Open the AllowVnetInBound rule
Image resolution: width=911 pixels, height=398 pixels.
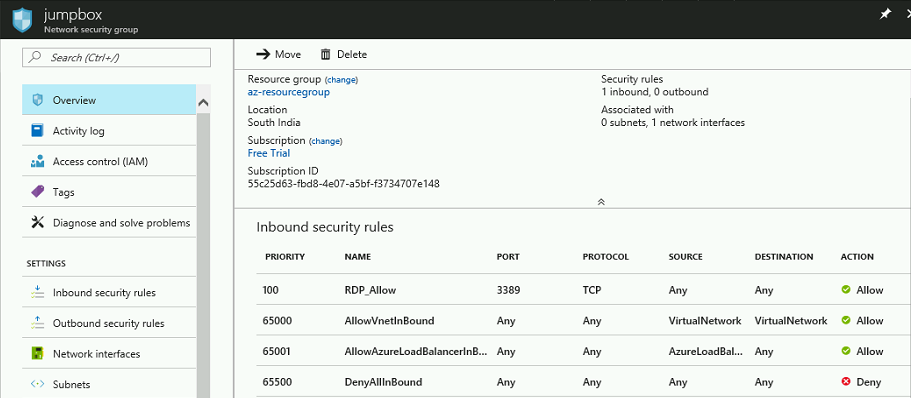tap(389, 321)
